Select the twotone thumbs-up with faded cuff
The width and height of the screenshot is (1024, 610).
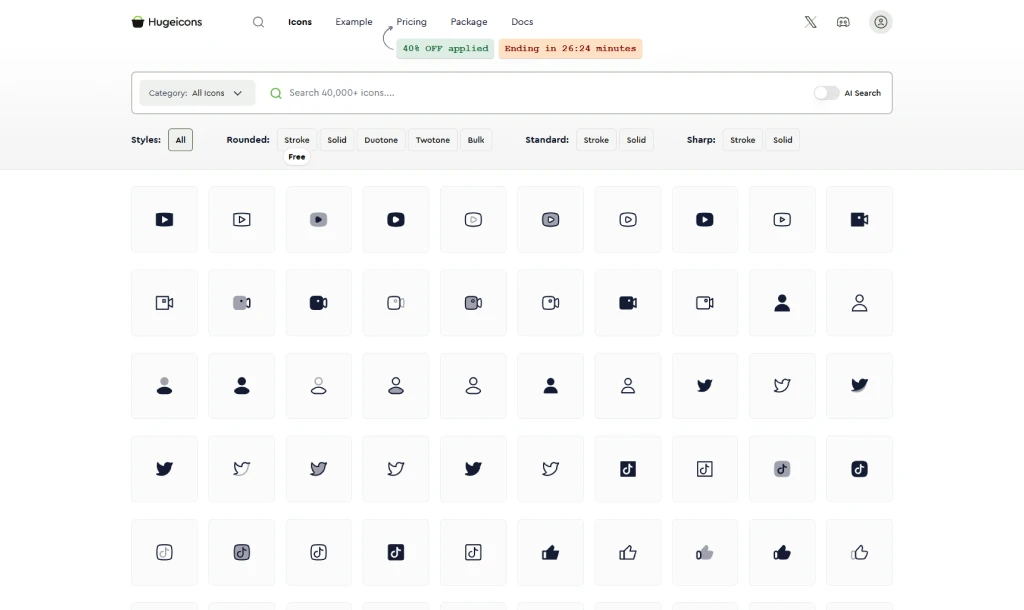(859, 553)
